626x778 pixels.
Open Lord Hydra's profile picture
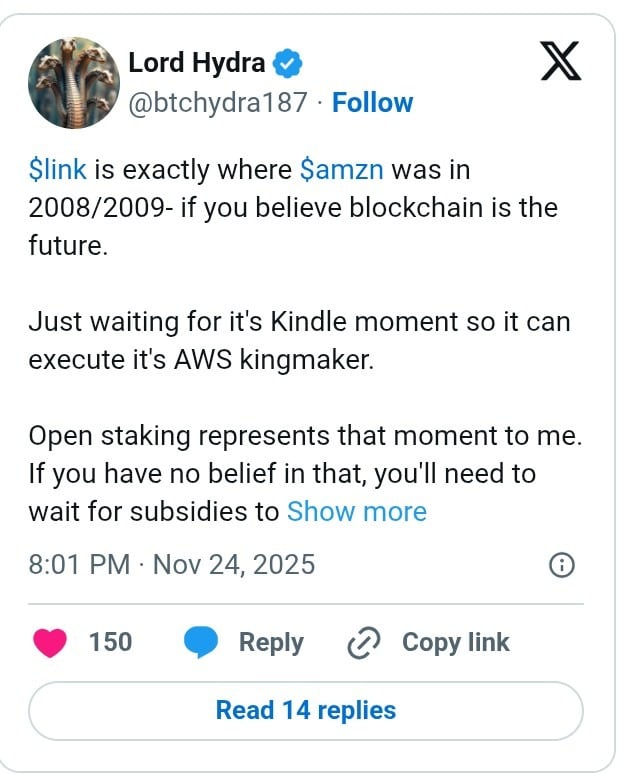coord(74,83)
